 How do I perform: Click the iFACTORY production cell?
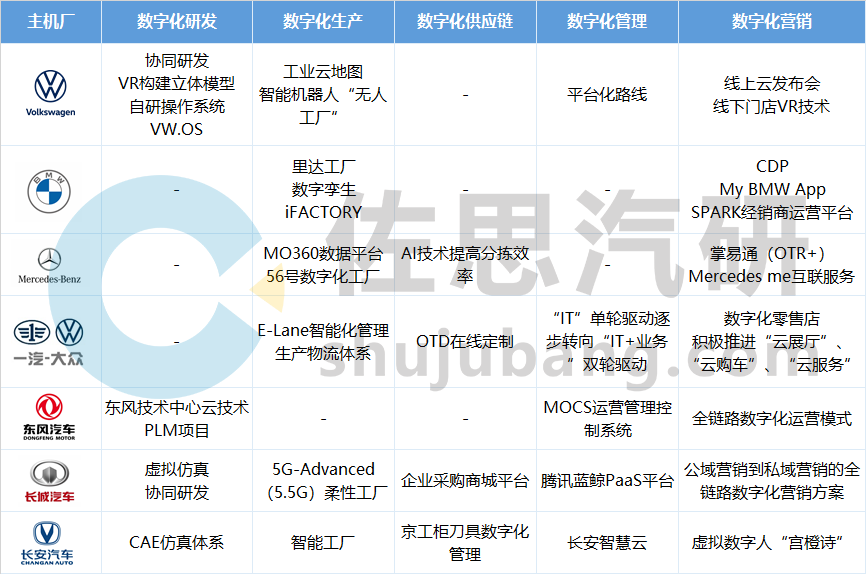click(323, 189)
